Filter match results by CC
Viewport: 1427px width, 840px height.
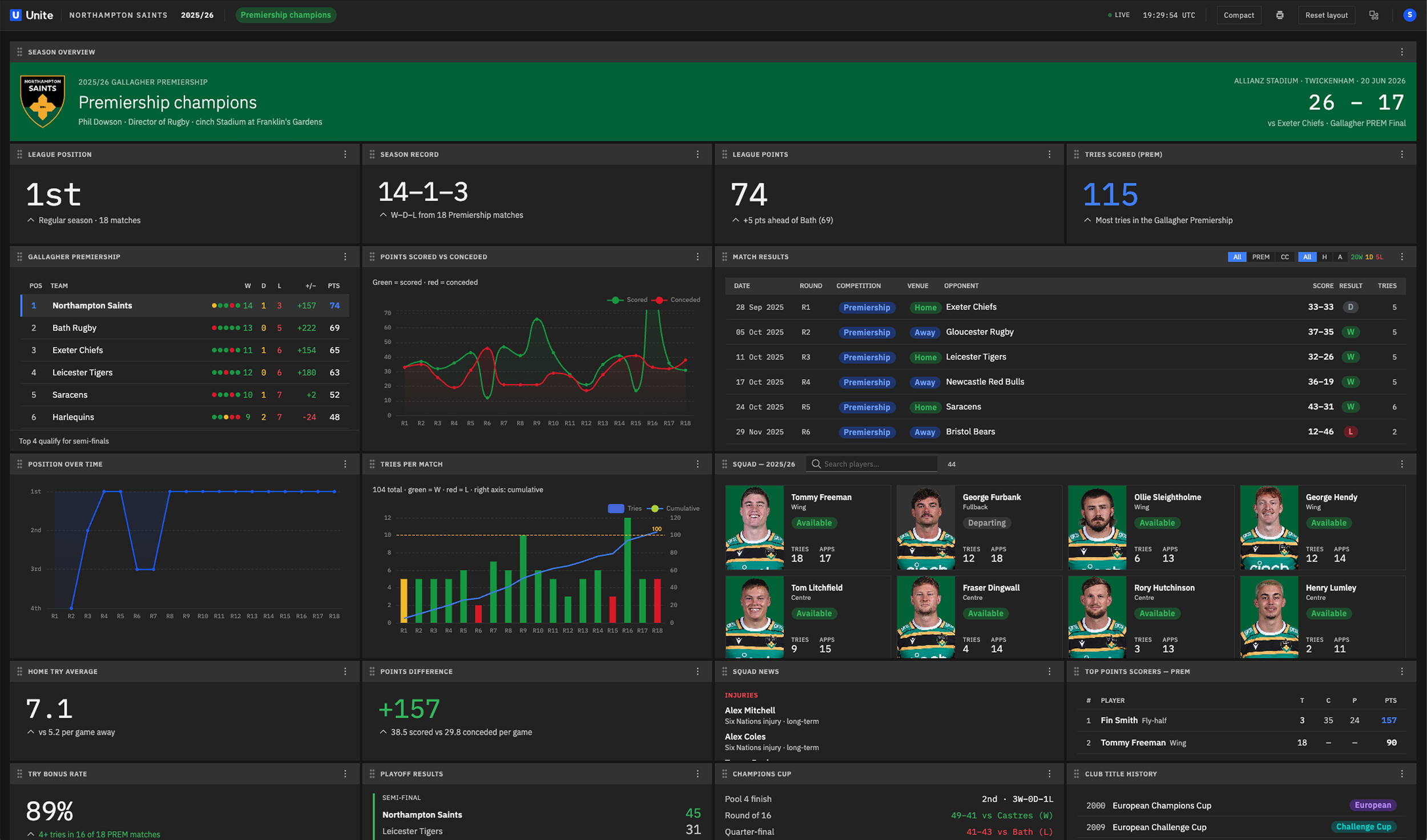(x=1285, y=257)
